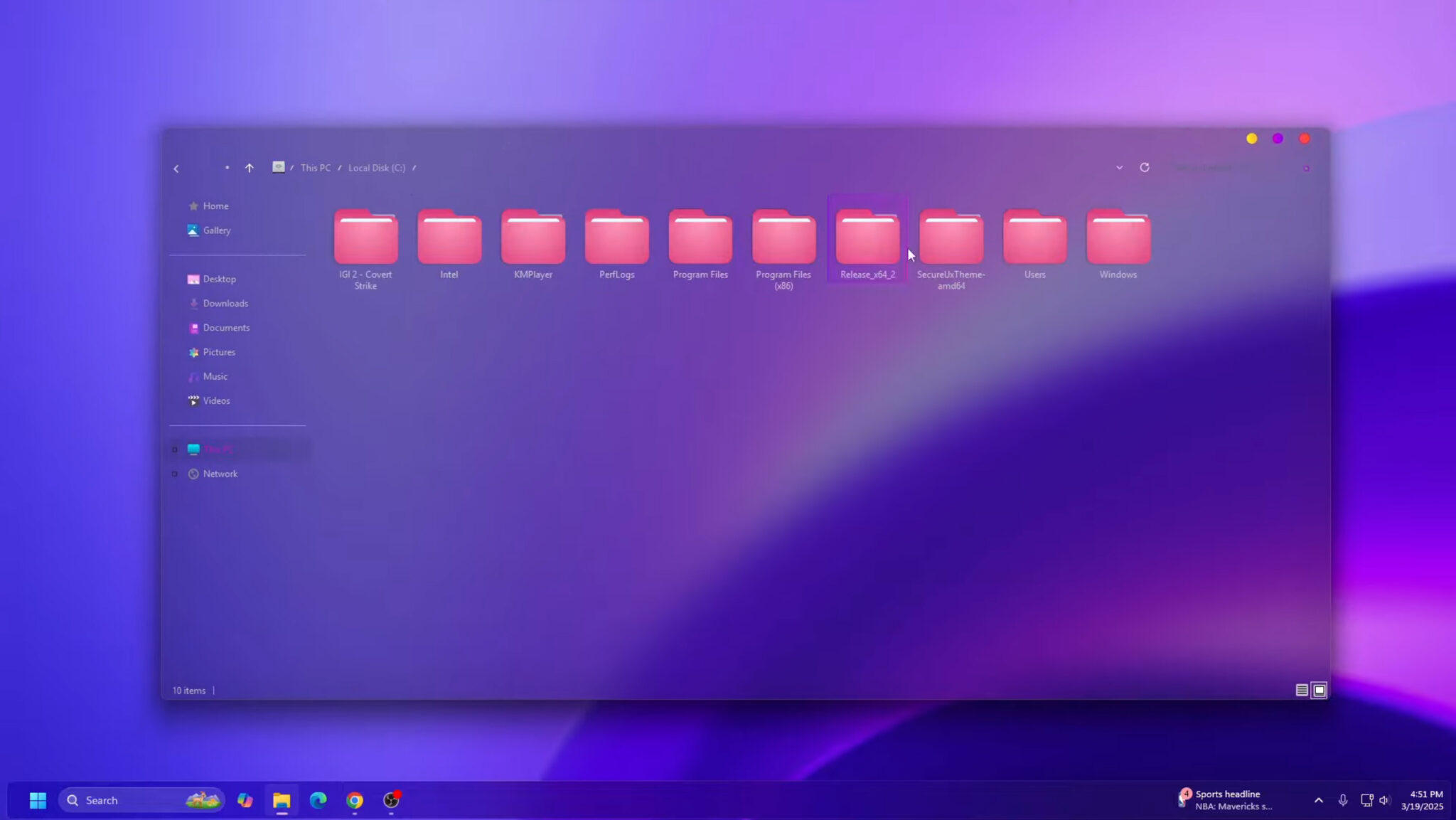Show hidden icons in the system tray
Image resolution: width=1456 pixels, height=820 pixels.
tap(1319, 799)
